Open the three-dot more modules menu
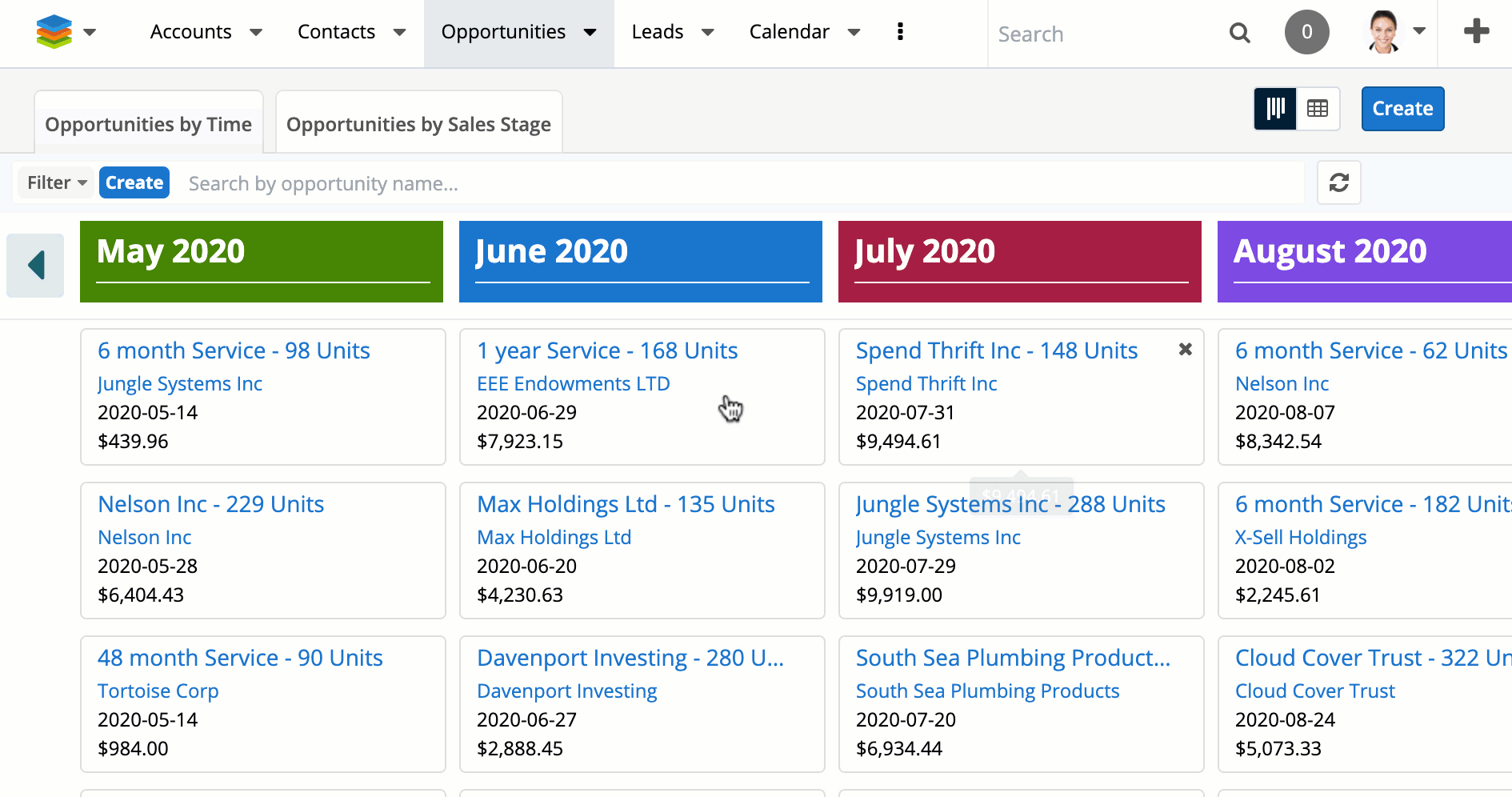The height and width of the screenshot is (797, 1512). tap(900, 32)
